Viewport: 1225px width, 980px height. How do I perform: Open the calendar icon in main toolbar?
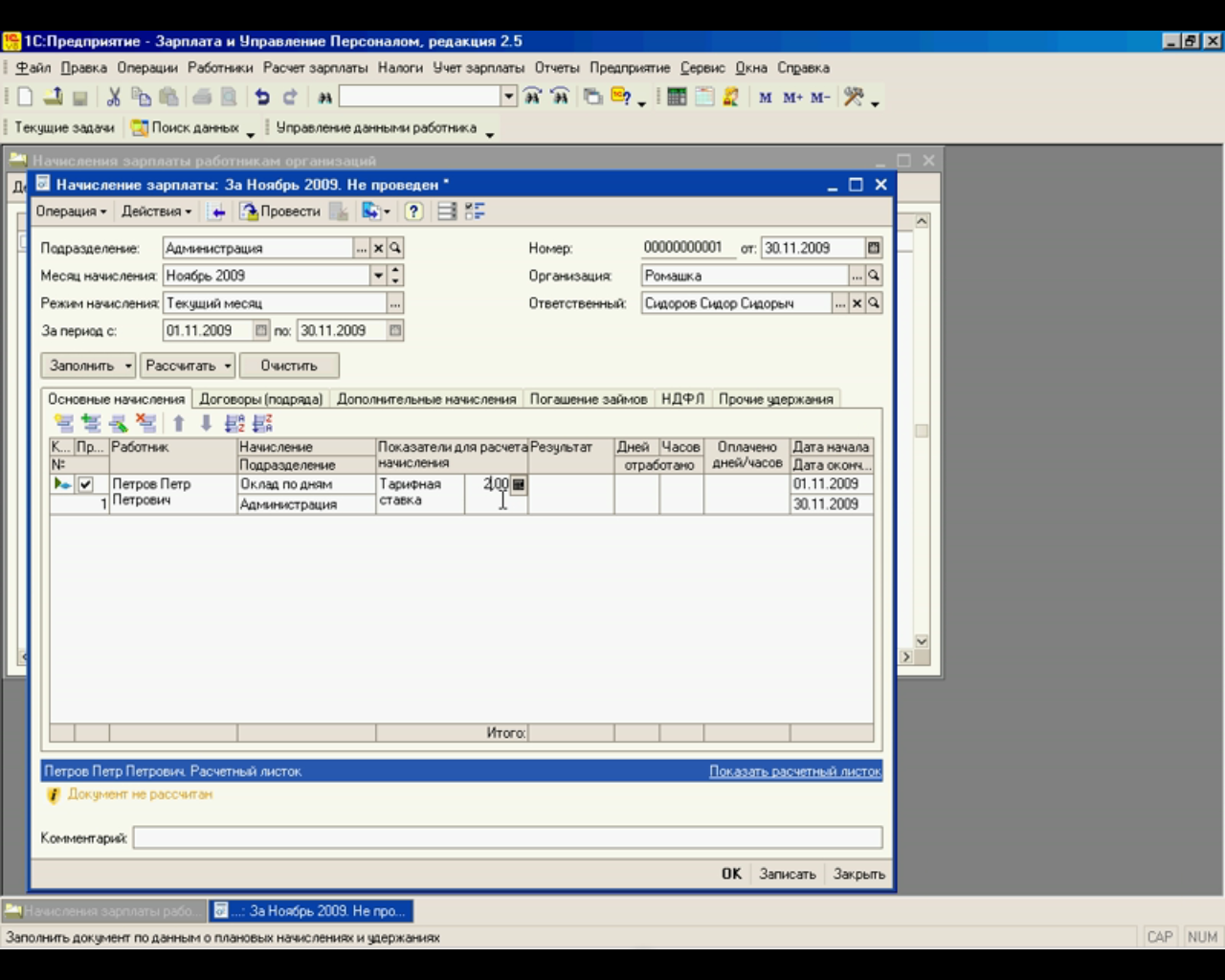(704, 97)
